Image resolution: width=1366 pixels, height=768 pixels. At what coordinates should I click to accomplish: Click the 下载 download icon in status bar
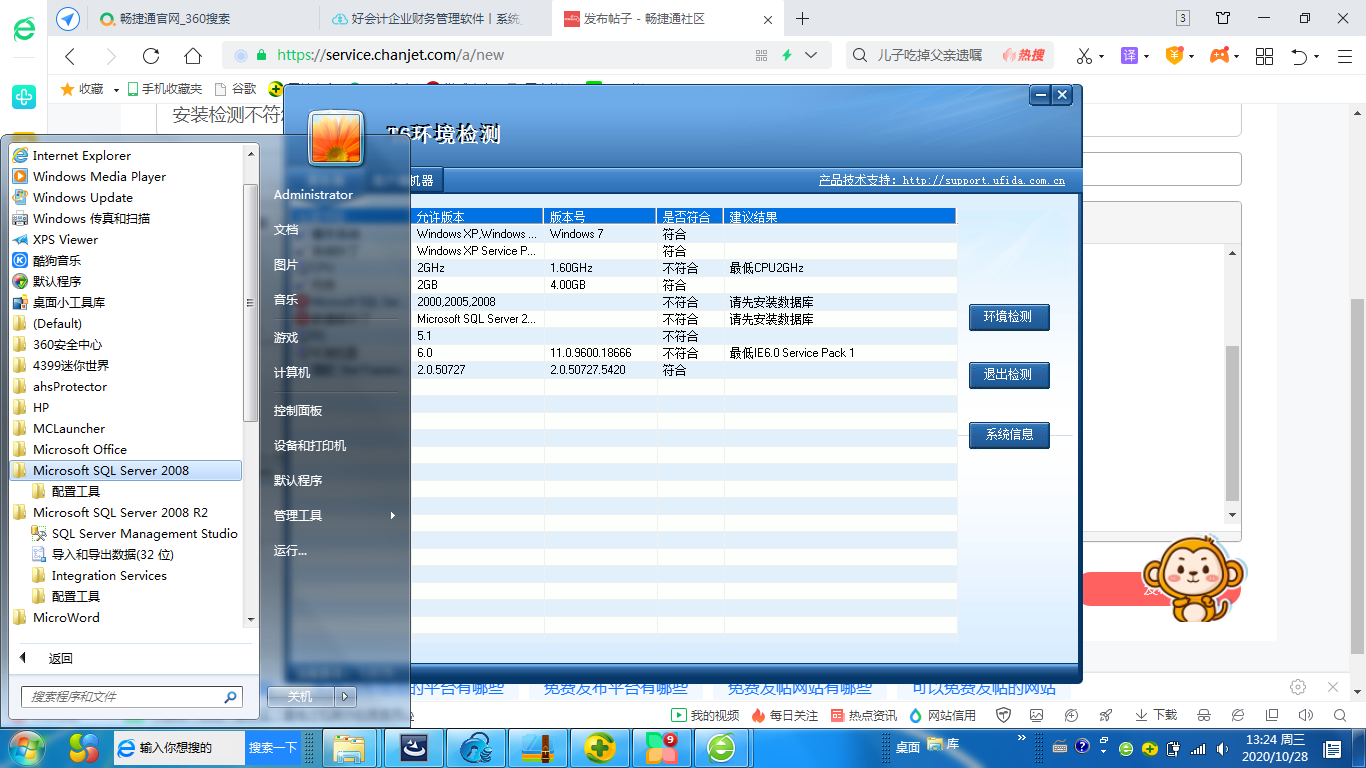pyautogui.click(x=1157, y=715)
